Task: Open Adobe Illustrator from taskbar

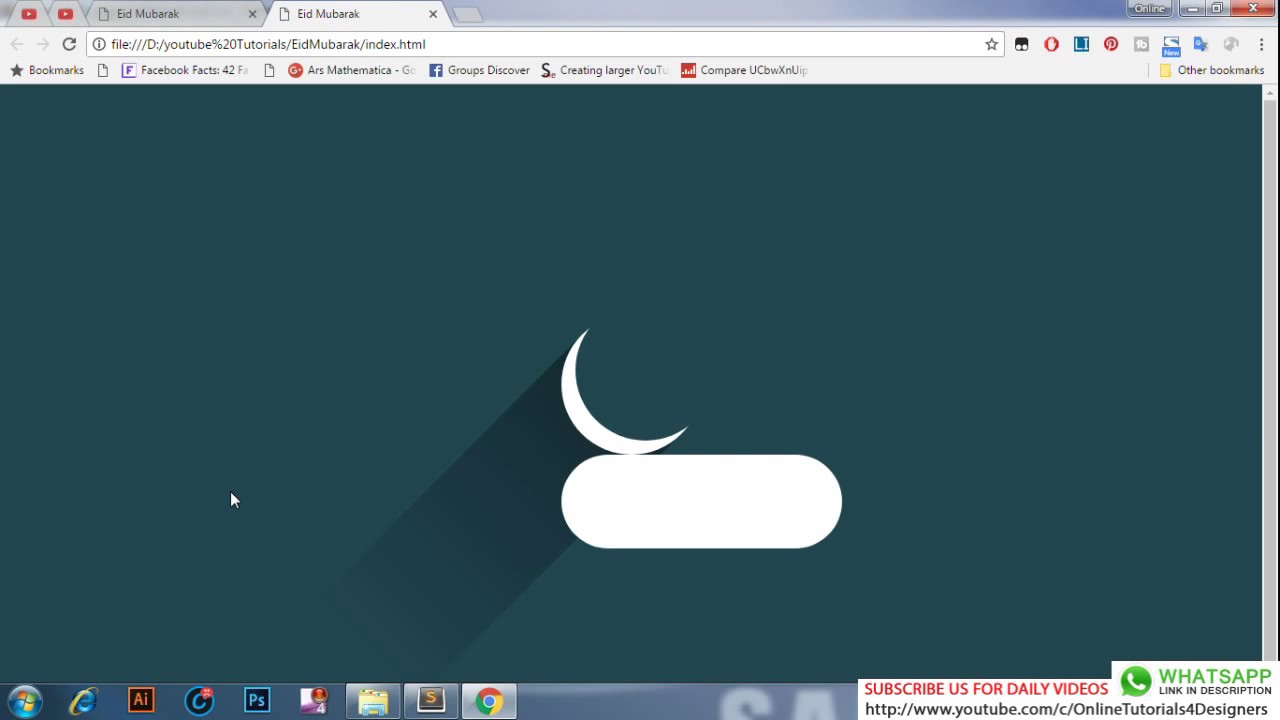Action: click(141, 701)
